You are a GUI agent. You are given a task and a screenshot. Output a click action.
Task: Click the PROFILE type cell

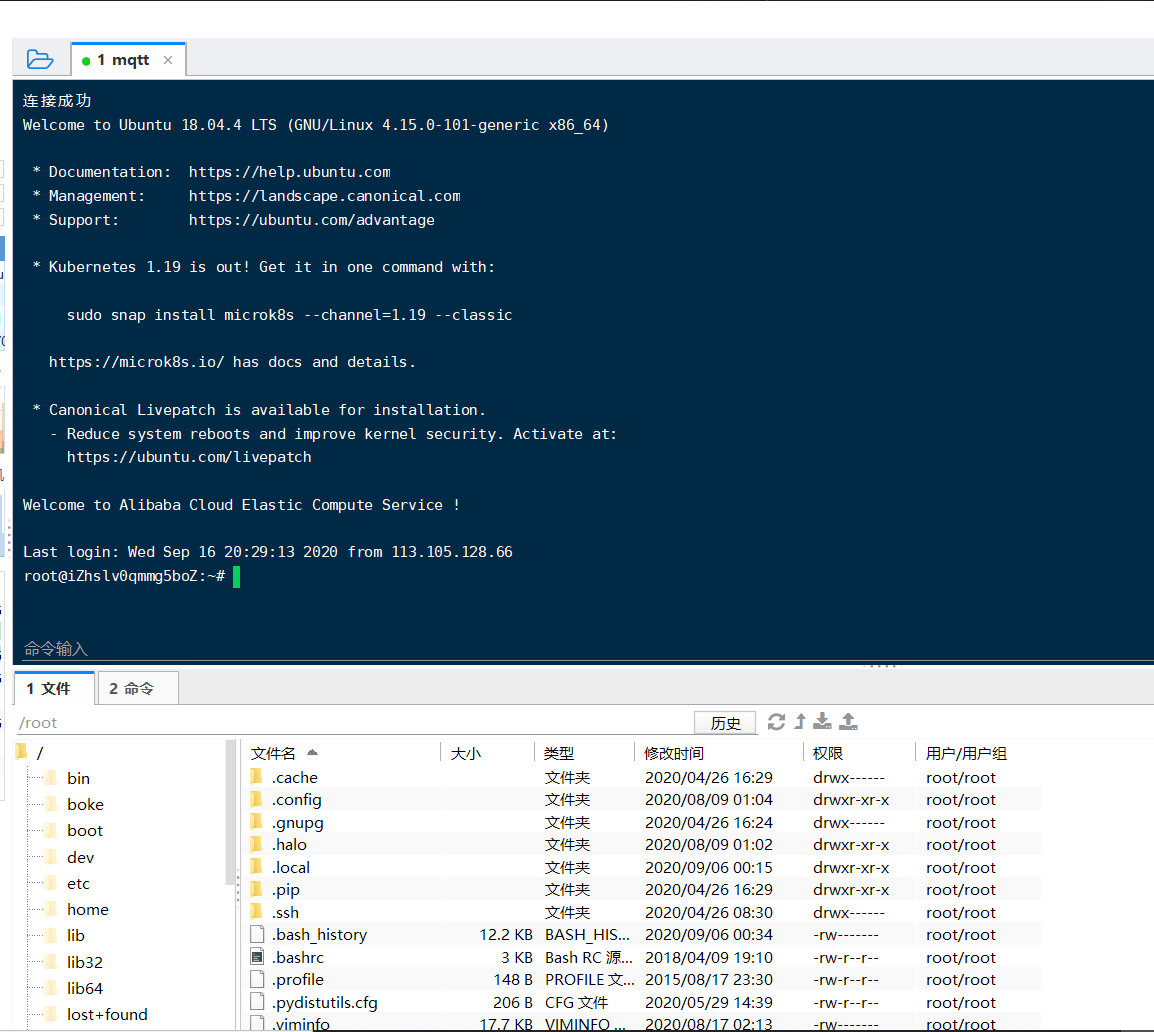[x=589, y=980]
